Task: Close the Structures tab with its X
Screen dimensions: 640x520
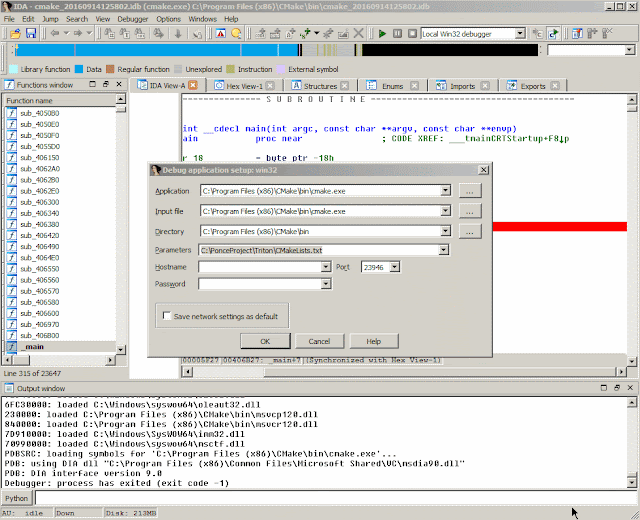Action: click(345, 86)
